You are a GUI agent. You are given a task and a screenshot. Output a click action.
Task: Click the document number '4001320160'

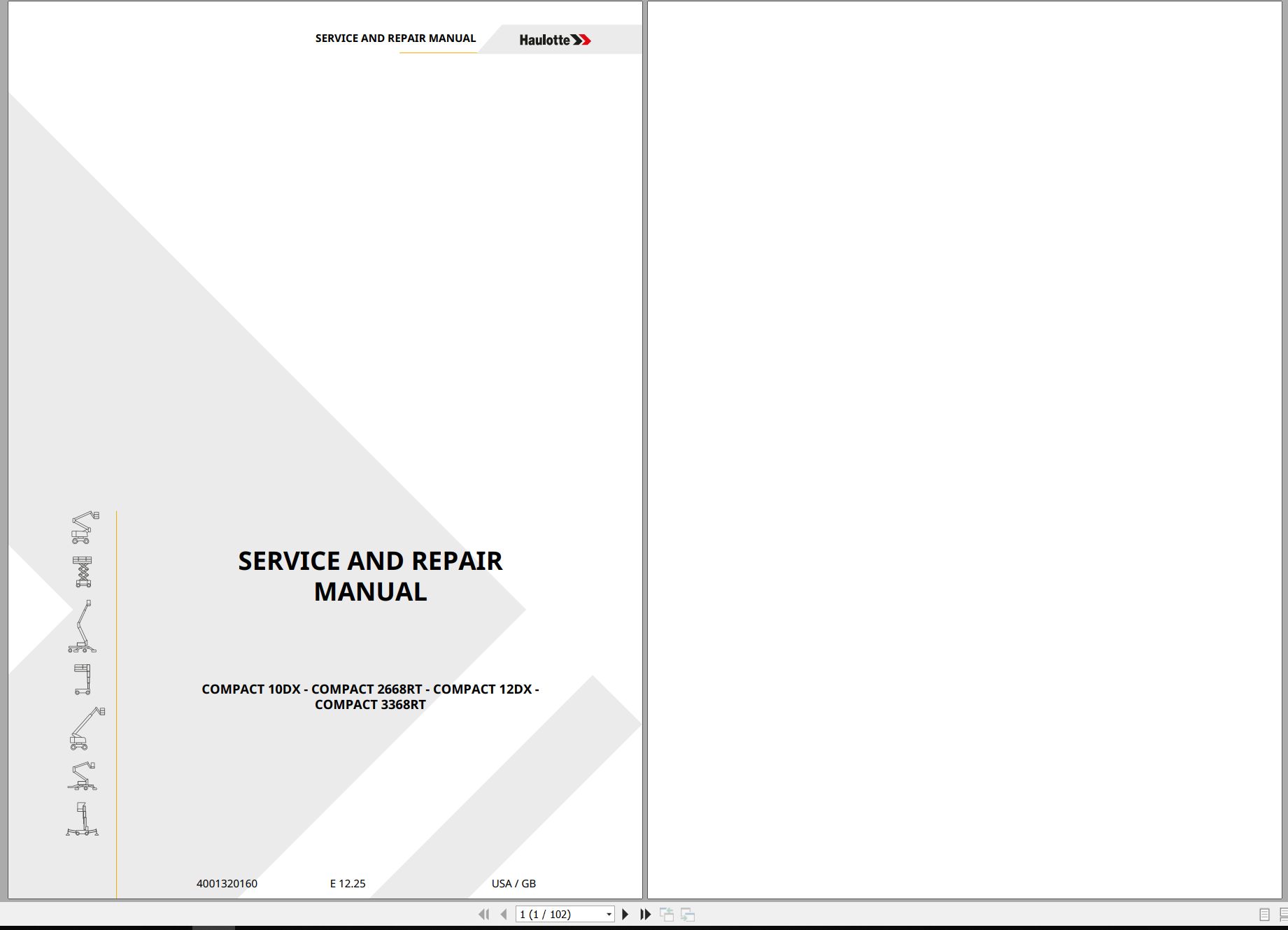coord(227,884)
